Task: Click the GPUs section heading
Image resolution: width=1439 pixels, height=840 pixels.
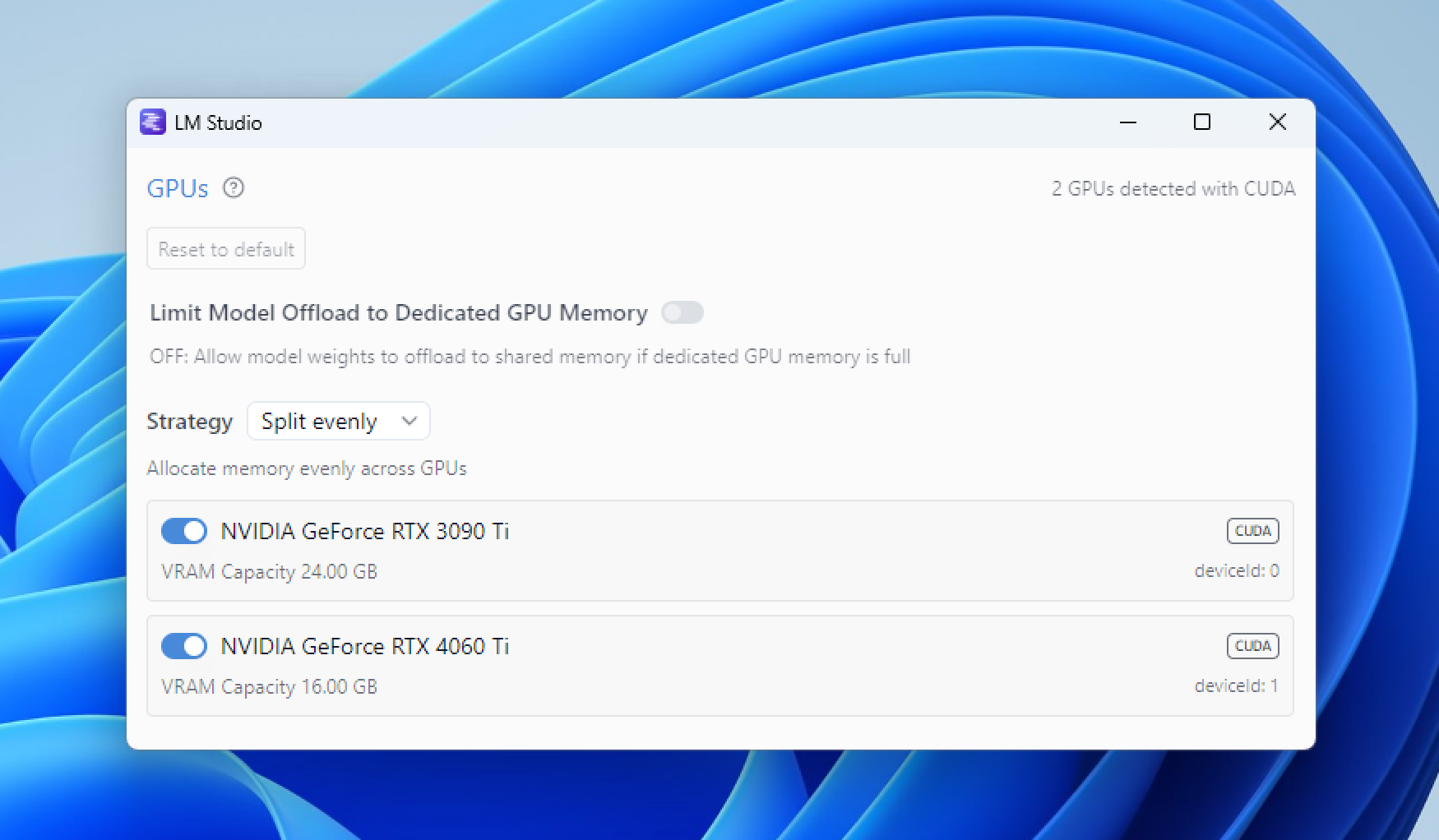Action: click(x=178, y=189)
